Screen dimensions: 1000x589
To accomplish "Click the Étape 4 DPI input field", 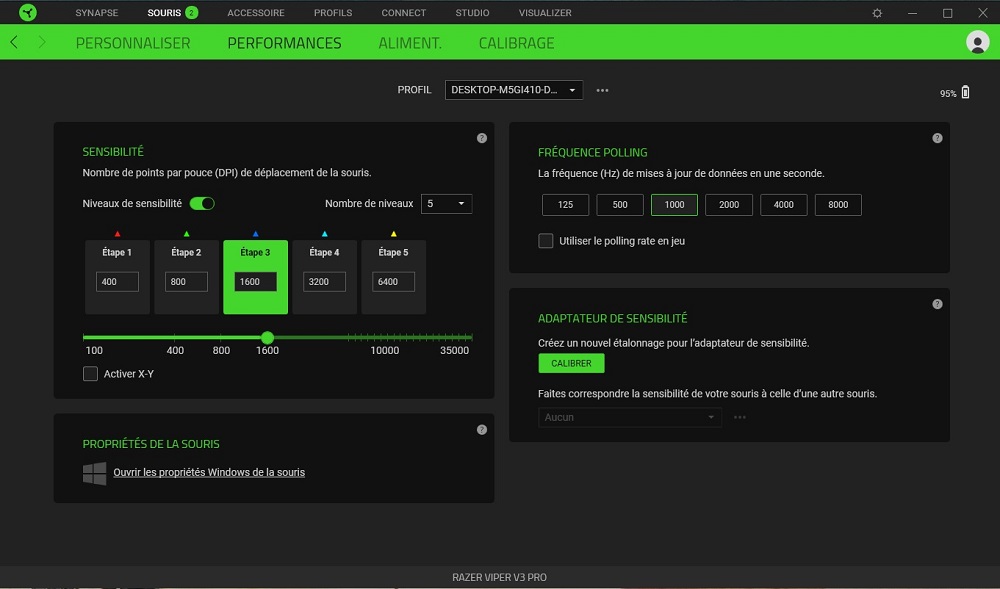I will pyautogui.click(x=324, y=282).
